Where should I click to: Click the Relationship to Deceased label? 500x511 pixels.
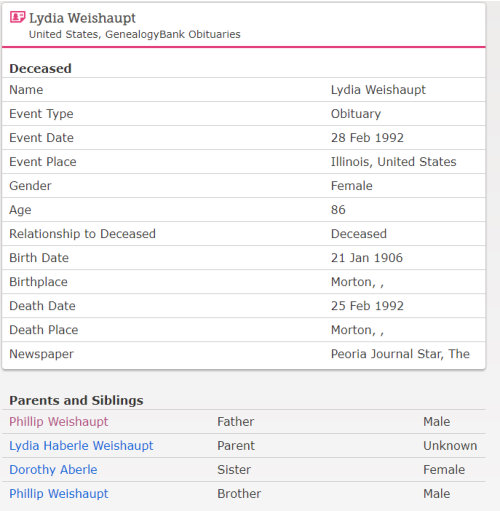point(82,234)
